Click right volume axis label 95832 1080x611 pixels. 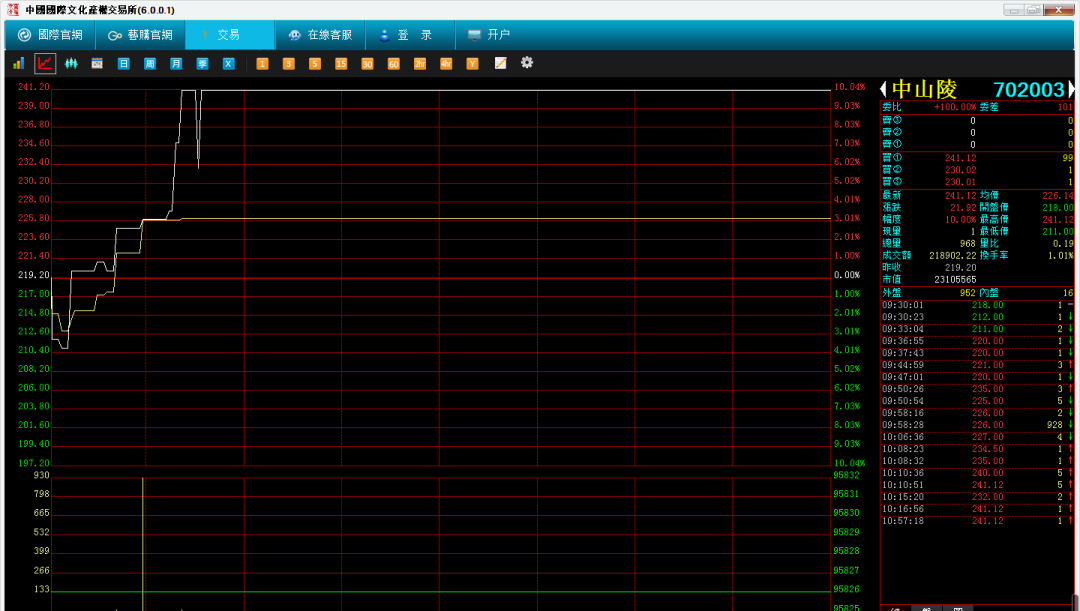(x=847, y=475)
